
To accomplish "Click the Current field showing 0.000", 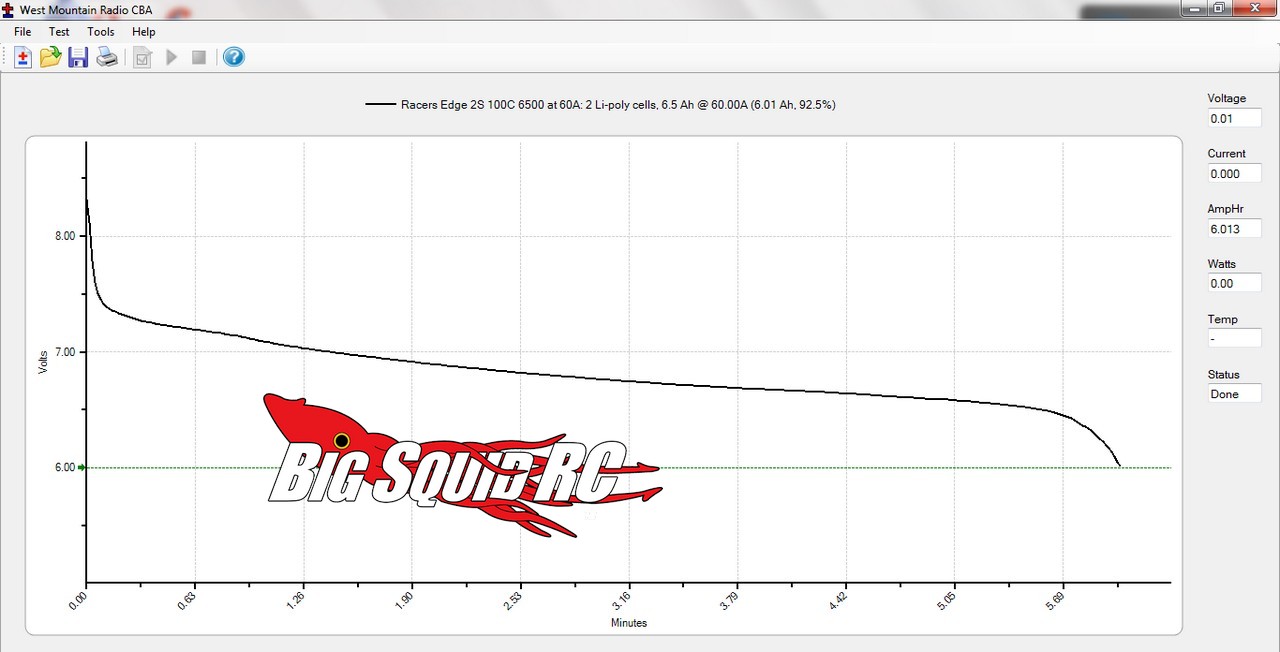I will [1234, 173].
